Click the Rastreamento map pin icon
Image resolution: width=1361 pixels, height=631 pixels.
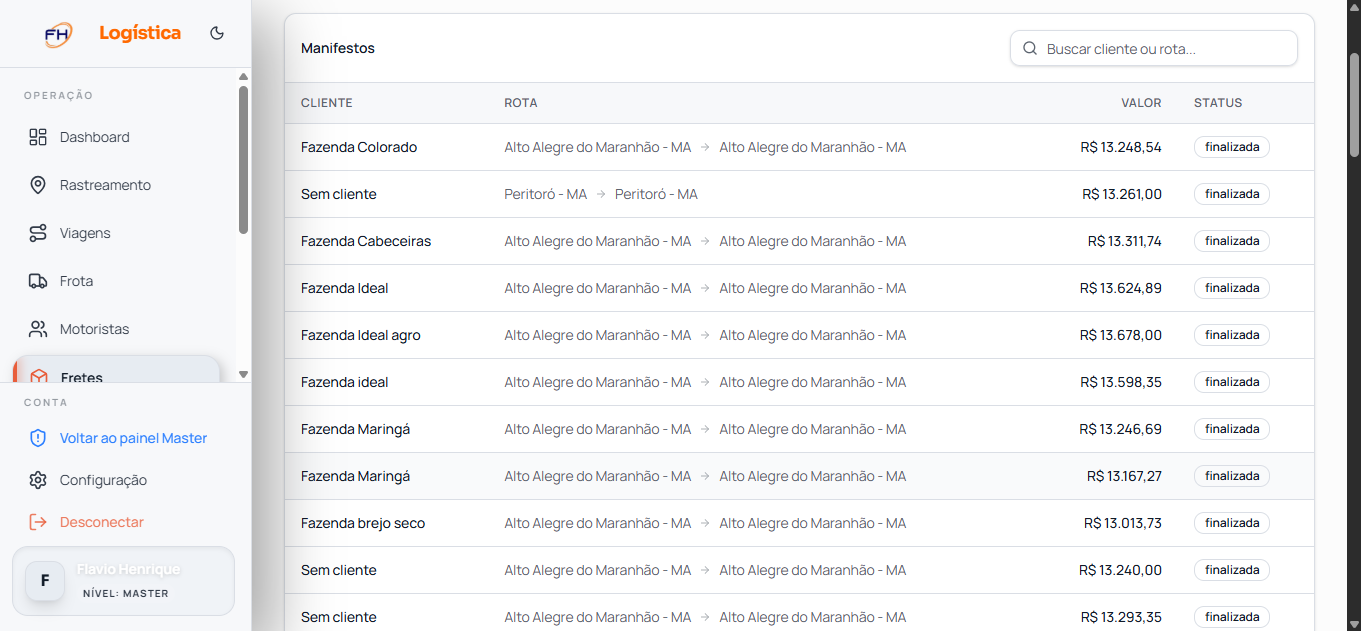[38, 185]
